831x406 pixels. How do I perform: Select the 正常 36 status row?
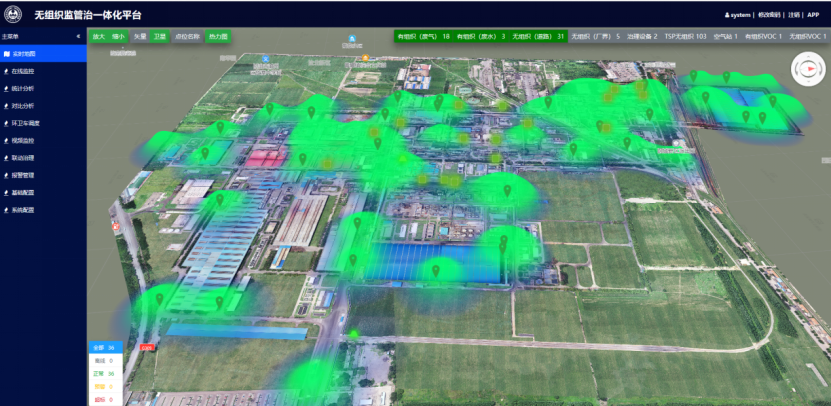pos(103,374)
